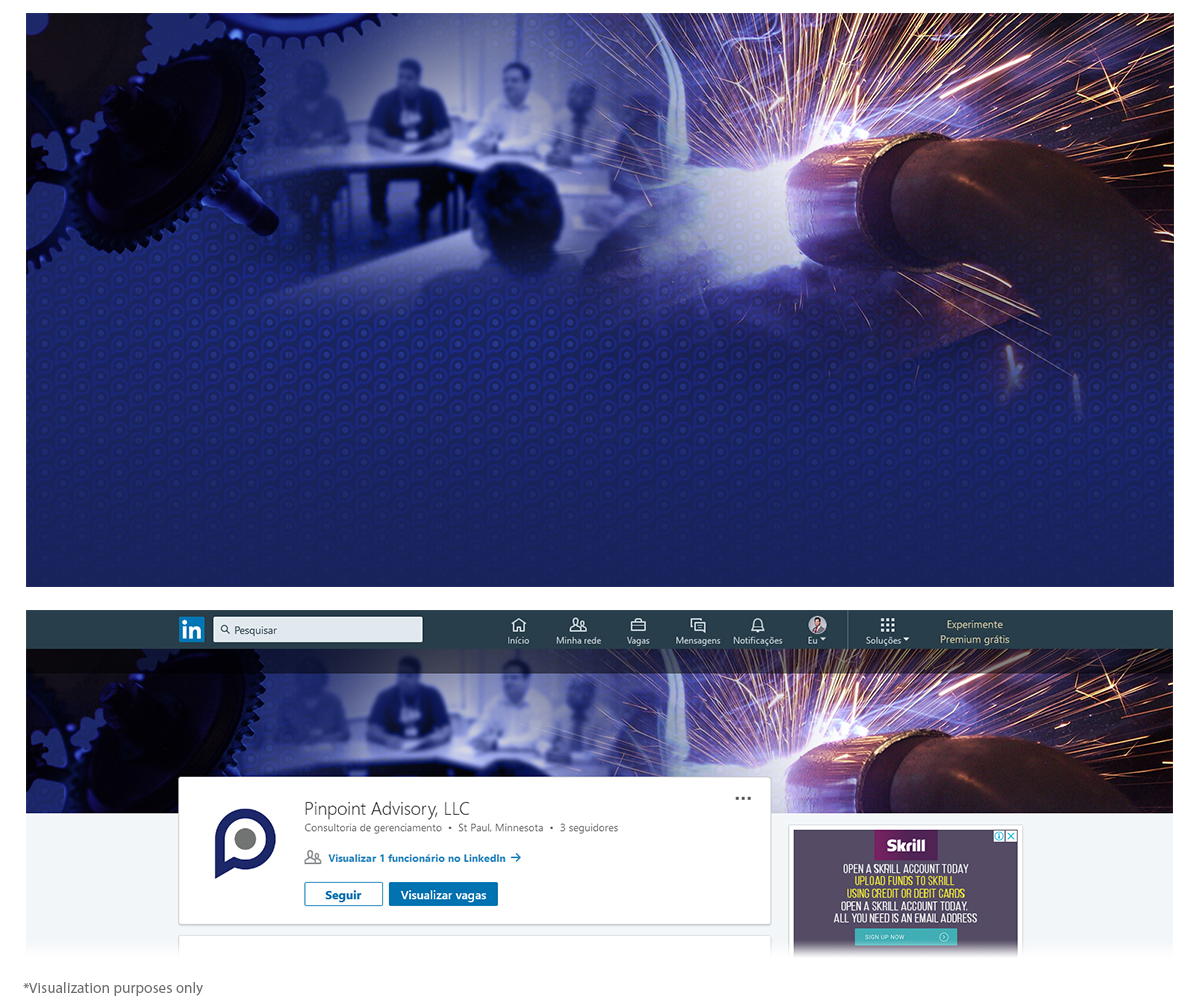The height and width of the screenshot is (1000, 1200).
Task: Click the 3 seguidores text
Action: point(589,828)
